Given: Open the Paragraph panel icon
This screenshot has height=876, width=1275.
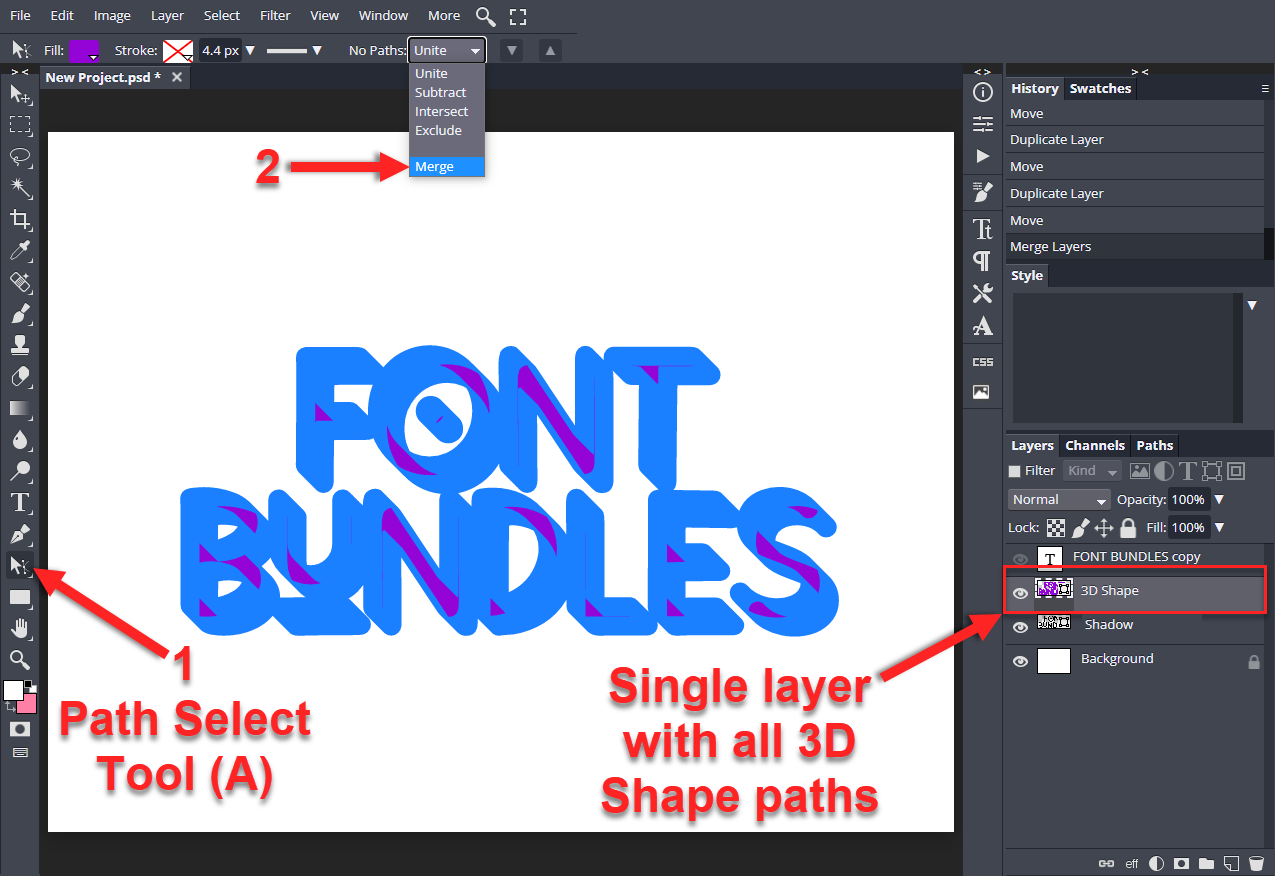Looking at the screenshot, I should coord(983,261).
